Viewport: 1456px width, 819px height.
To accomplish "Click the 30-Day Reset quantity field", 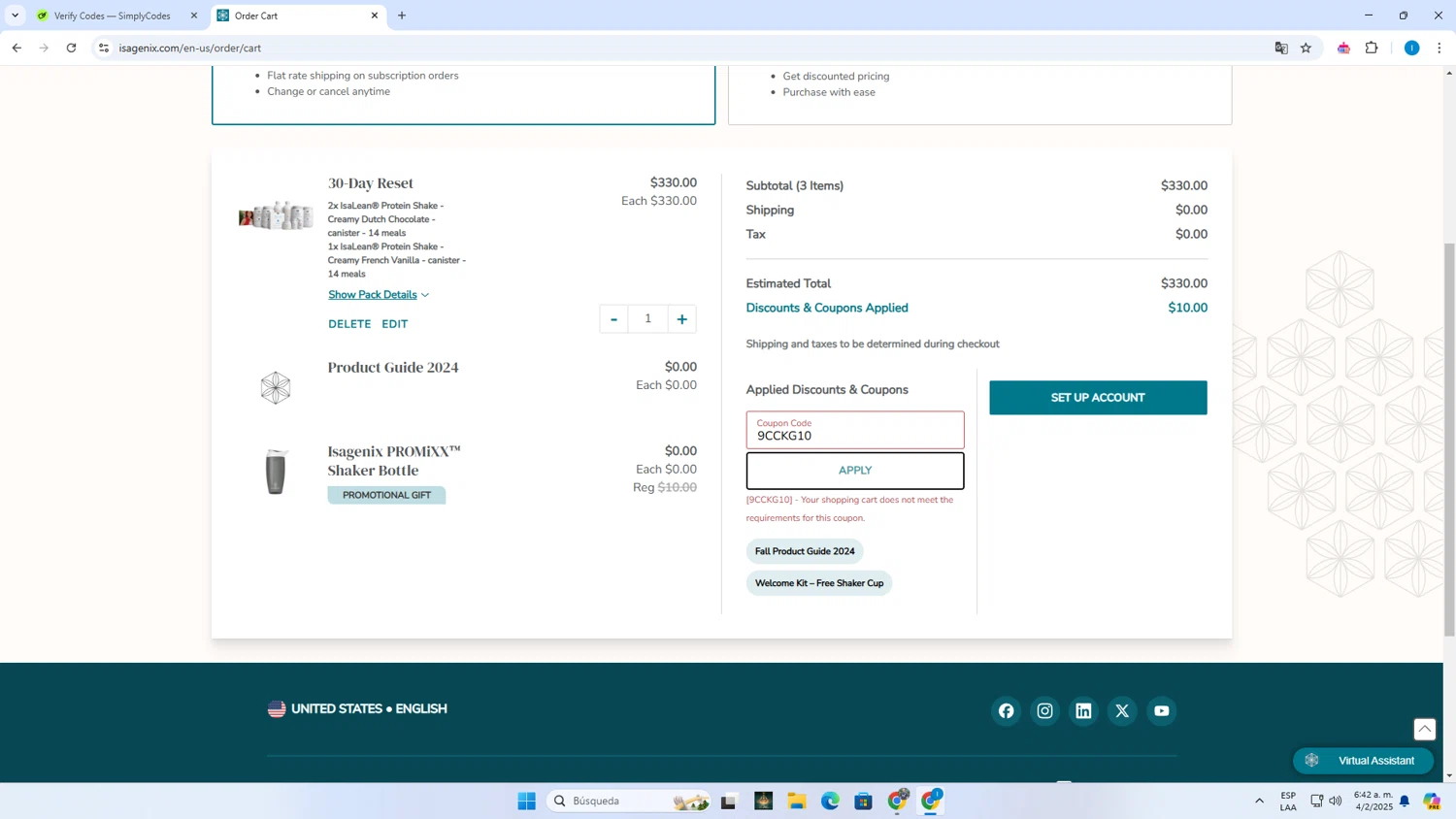I will [x=647, y=319].
